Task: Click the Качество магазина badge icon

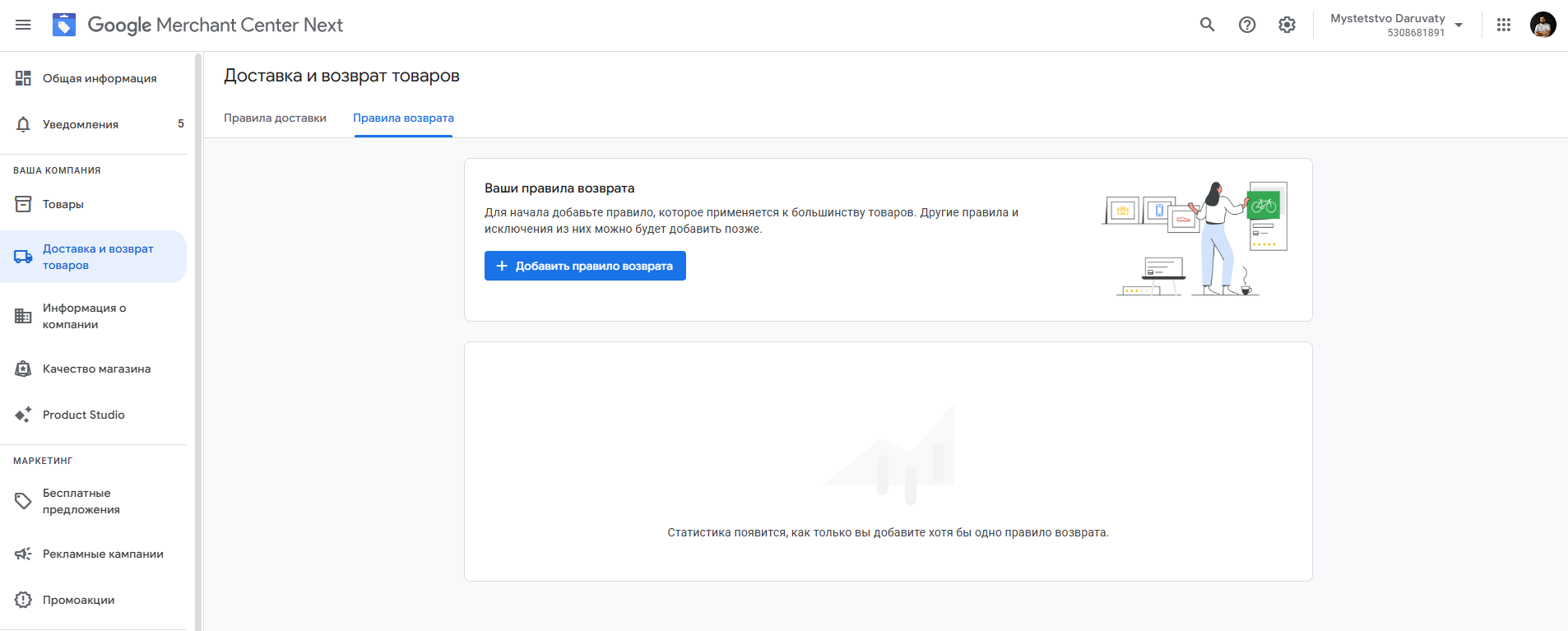Action: 23,369
